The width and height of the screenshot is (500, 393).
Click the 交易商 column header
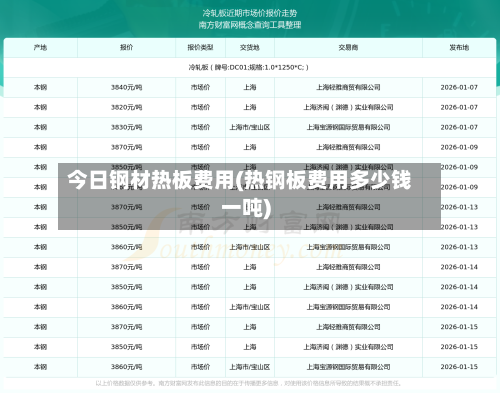348,47
